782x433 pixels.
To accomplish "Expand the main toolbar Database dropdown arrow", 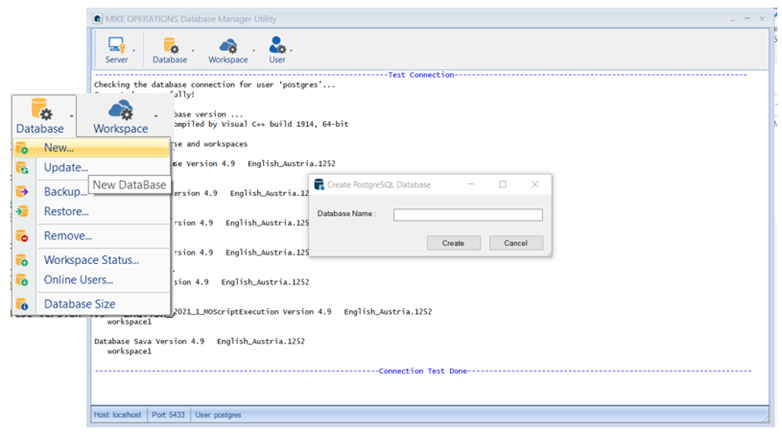I will [193, 50].
